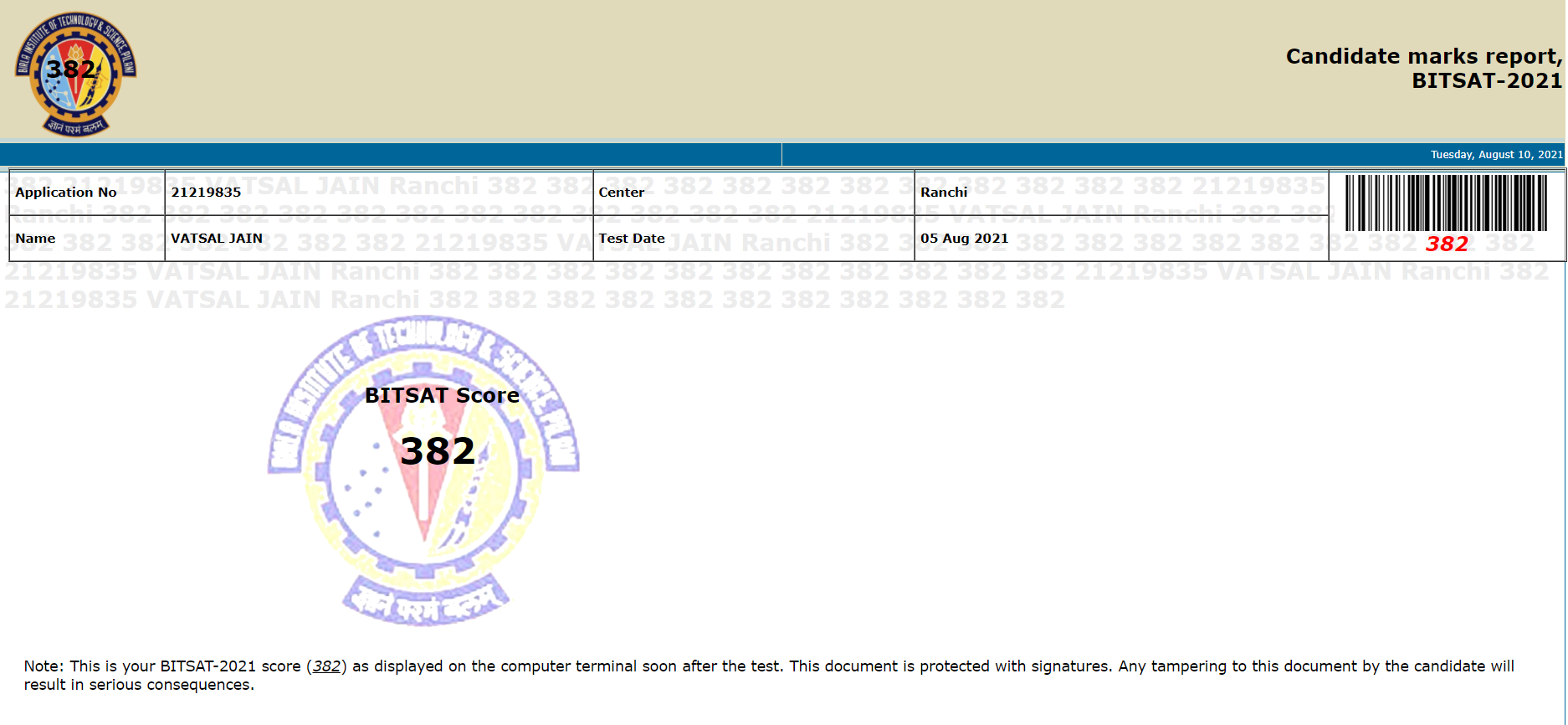Image resolution: width=1568 pixels, height=725 pixels.
Task: Click the BITS Pilani logo in header
Action: pos(75,74)
